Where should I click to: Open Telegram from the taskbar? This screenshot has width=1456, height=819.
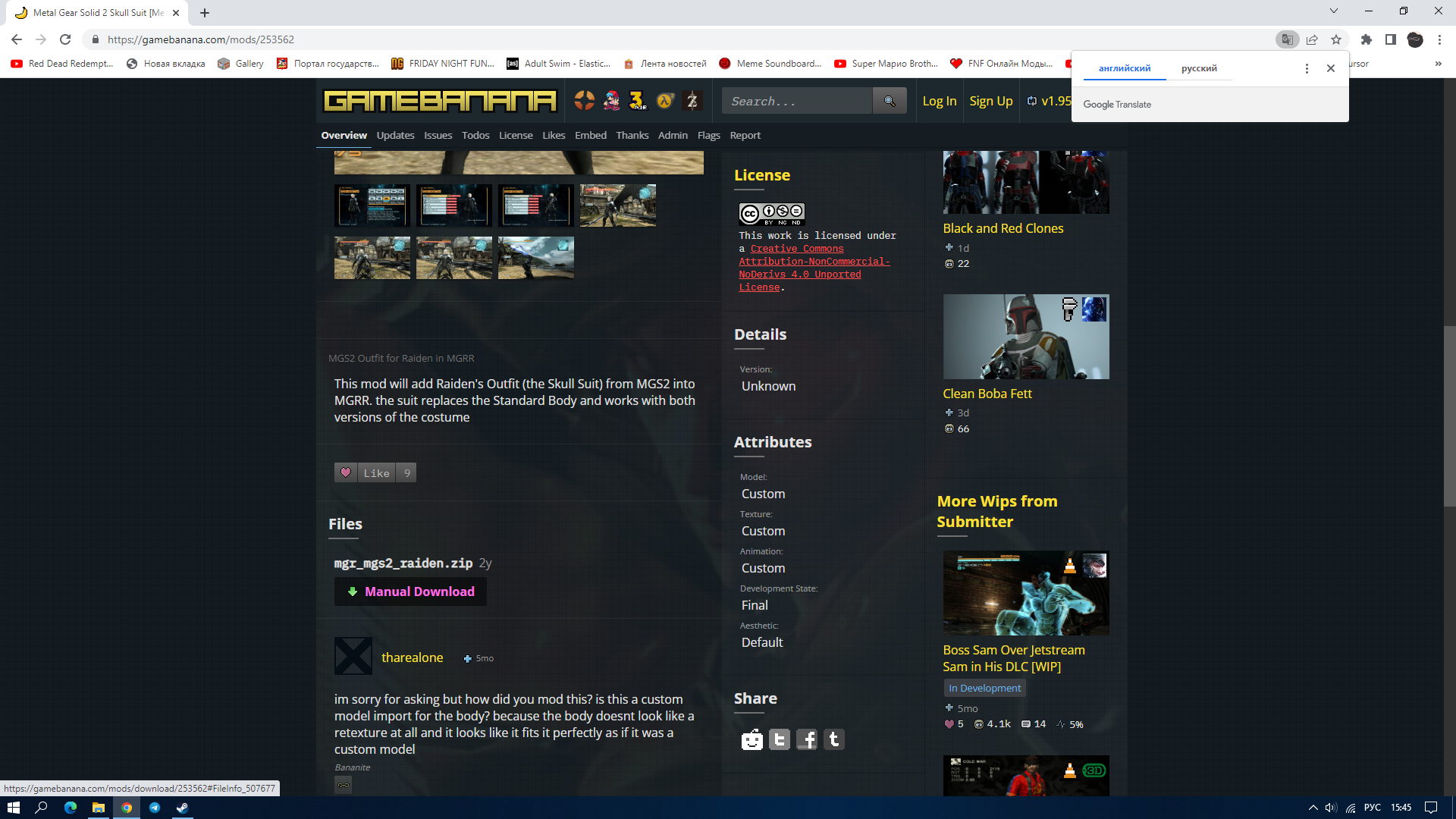coord(155,808)
